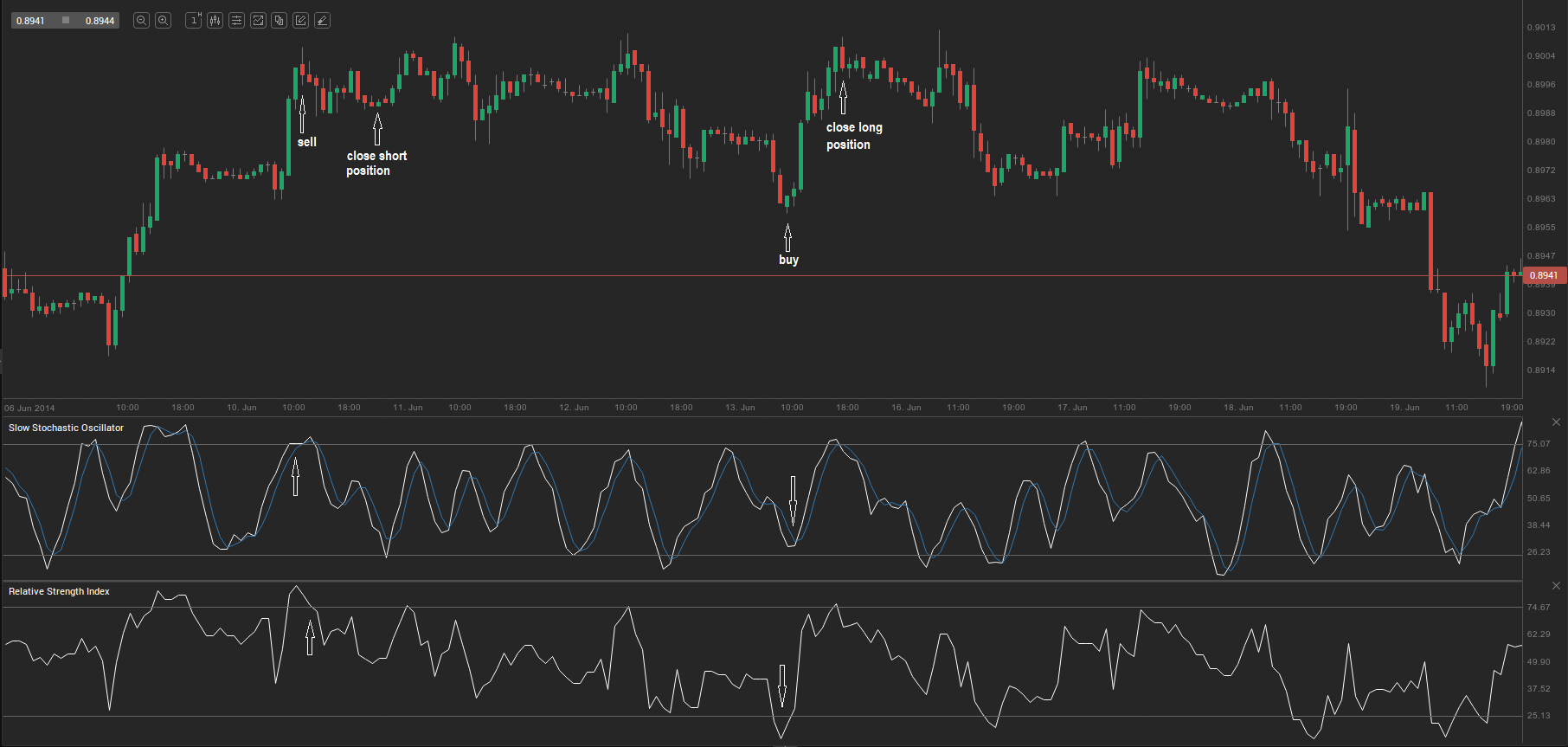The height and width of the screenshot is (747, 1568).
Task: Click the zoom out magnifier icon
Action: 141,20
